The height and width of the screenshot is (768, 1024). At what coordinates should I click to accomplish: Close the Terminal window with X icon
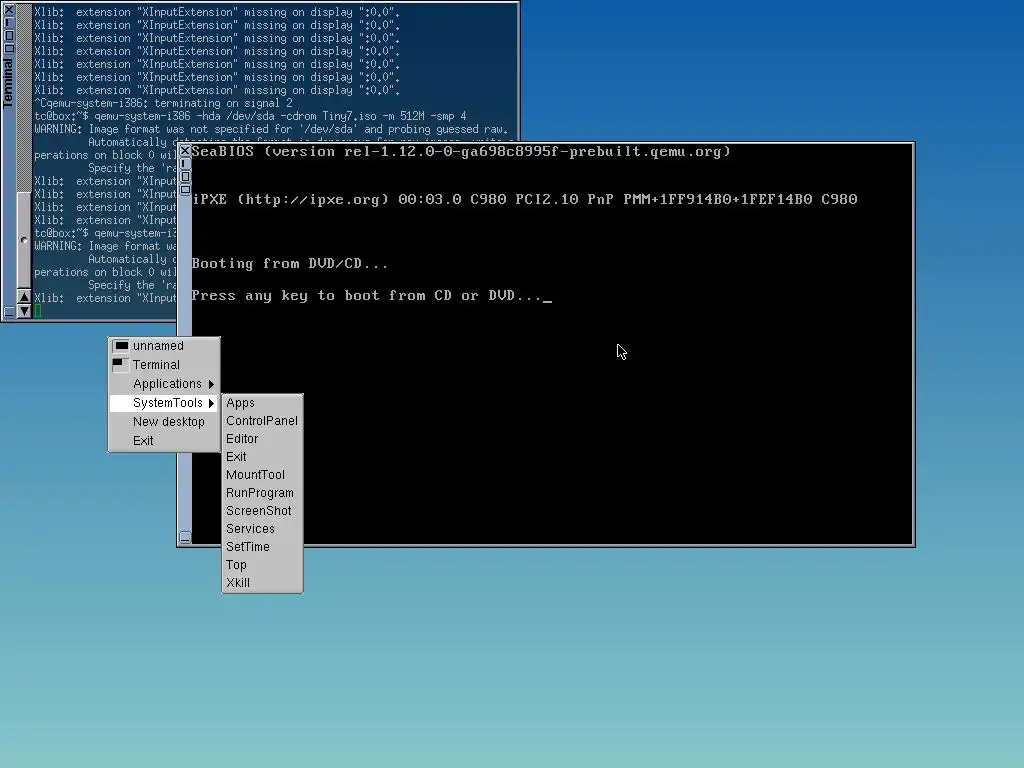9,10
